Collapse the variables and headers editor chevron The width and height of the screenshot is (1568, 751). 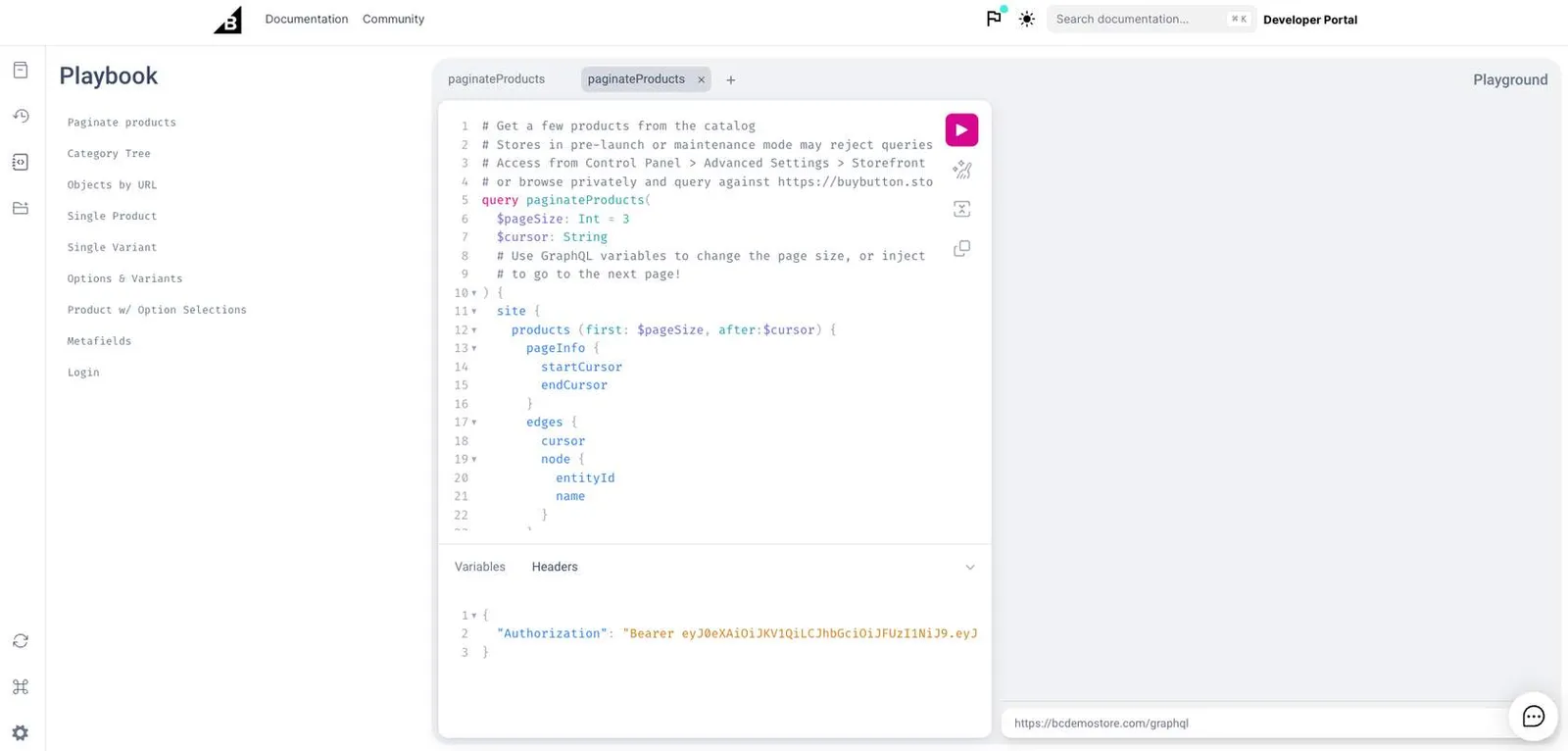970,568
